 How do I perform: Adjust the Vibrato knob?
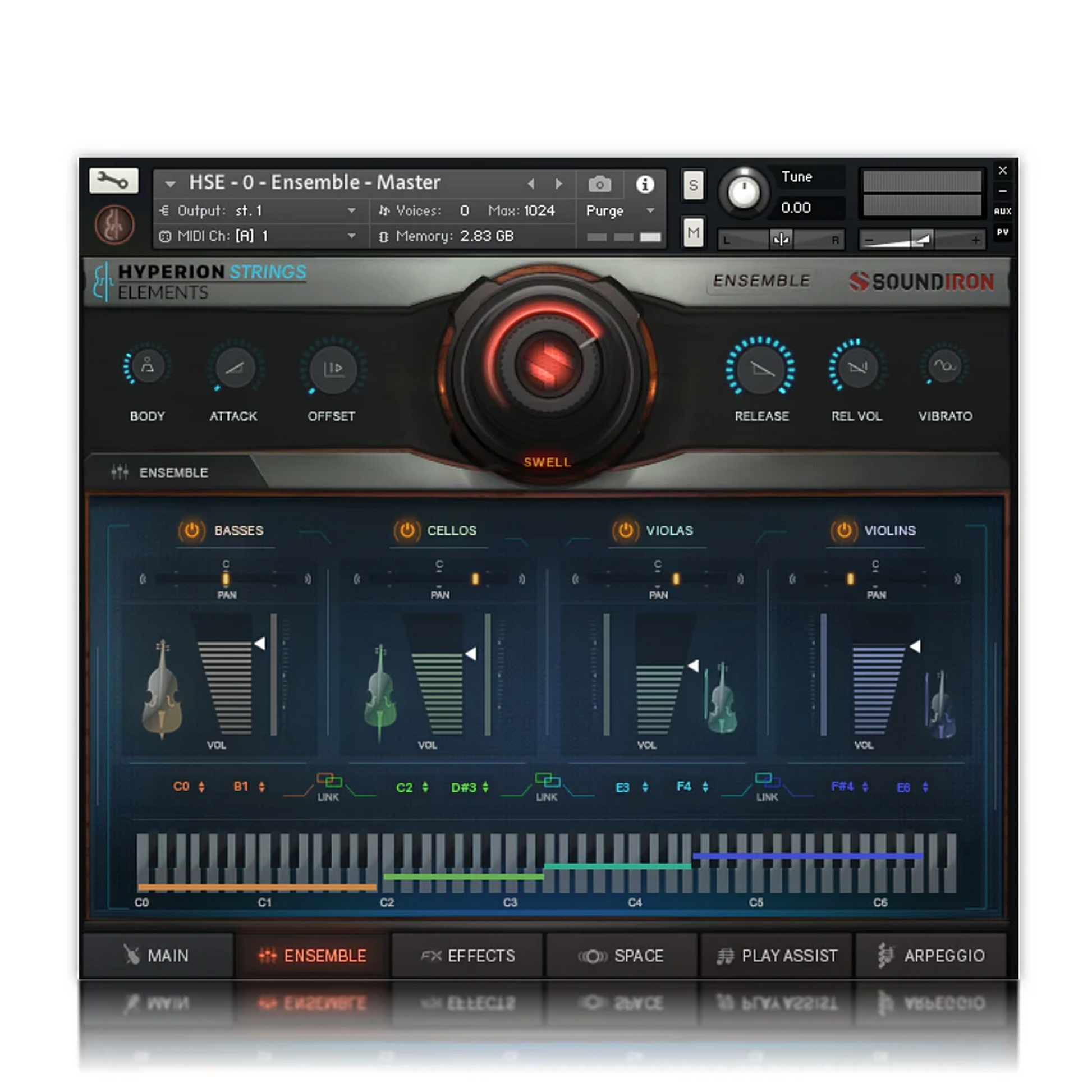(944, 366)
